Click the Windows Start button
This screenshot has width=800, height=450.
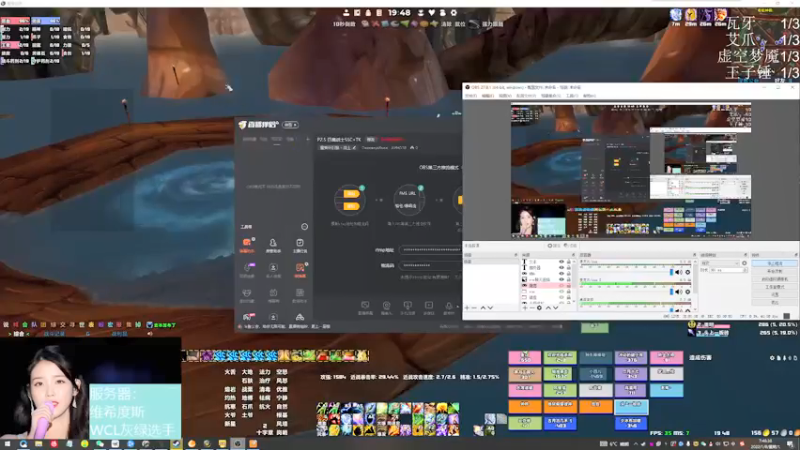tap(7, 444)
